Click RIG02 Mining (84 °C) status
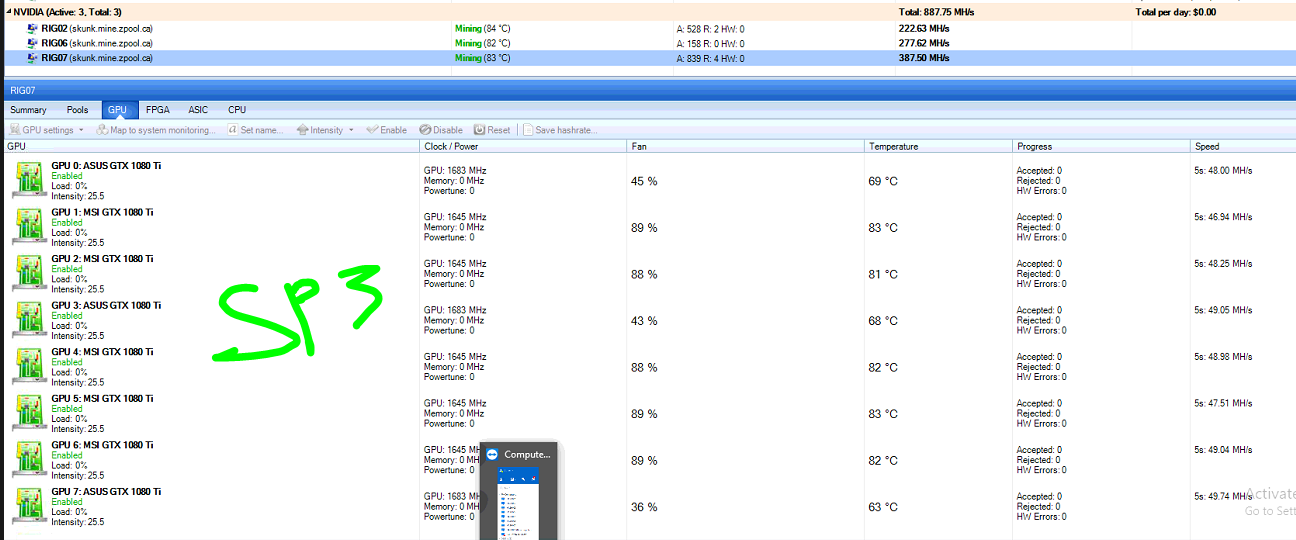 483,29
